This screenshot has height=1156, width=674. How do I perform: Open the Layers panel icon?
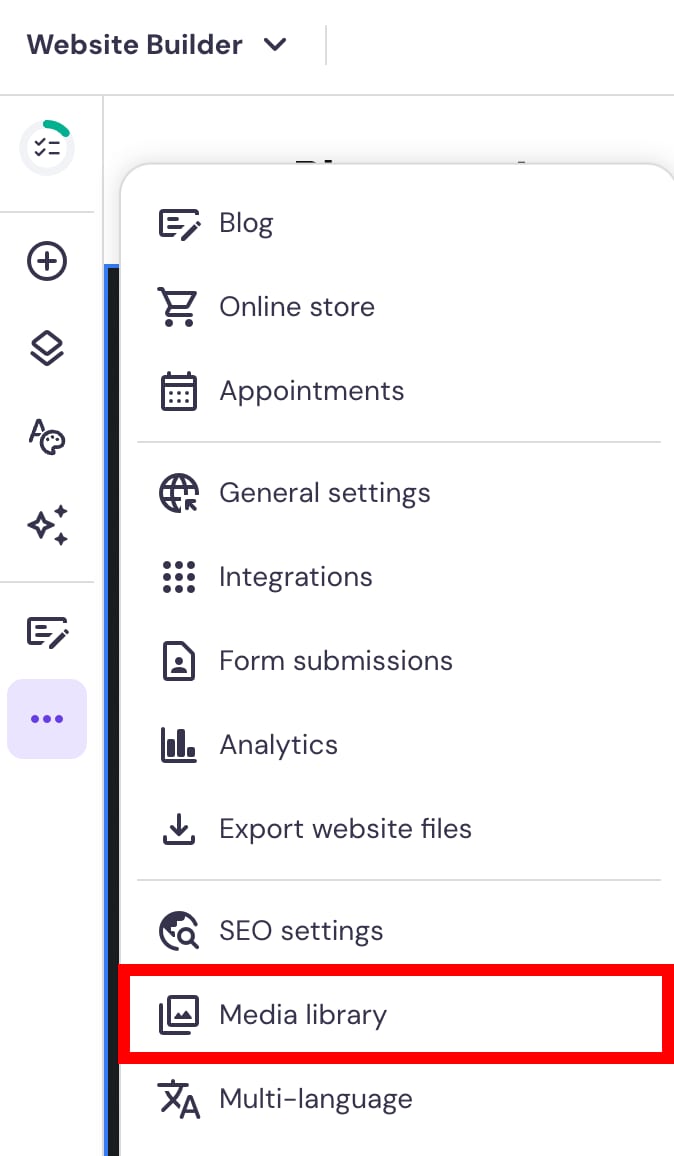coord(47,349)
